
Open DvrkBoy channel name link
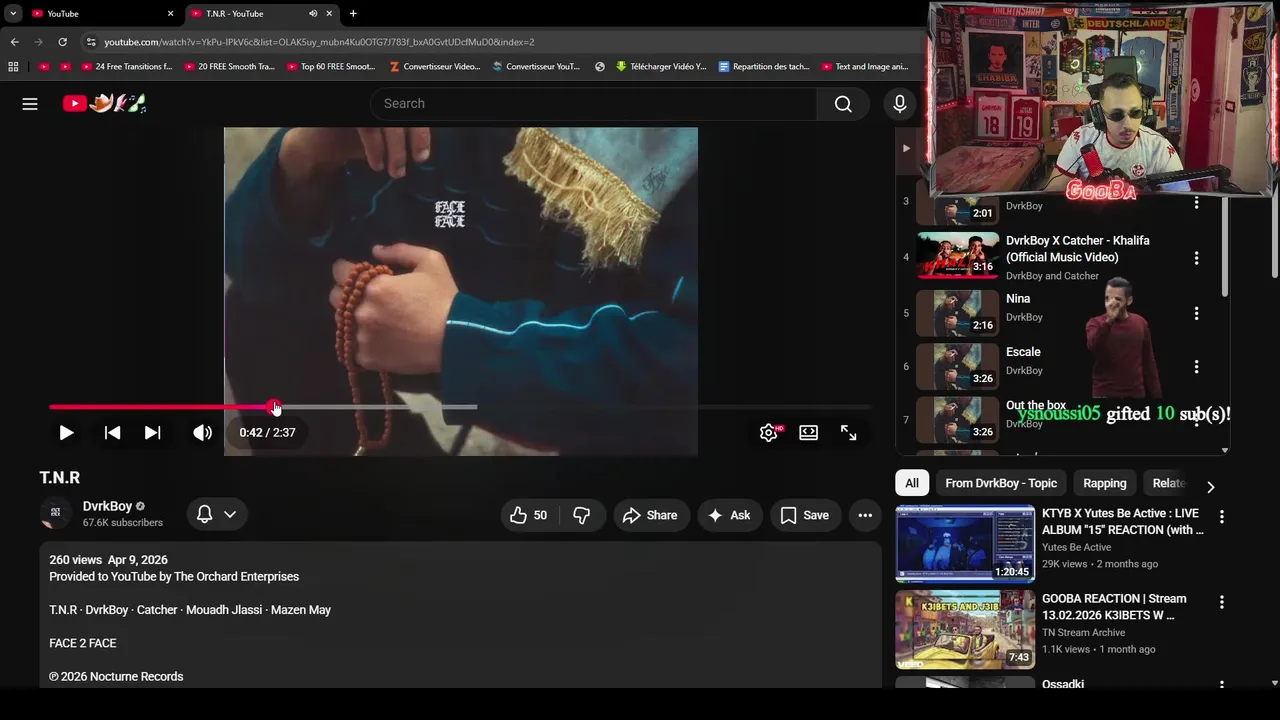point(107,506)
